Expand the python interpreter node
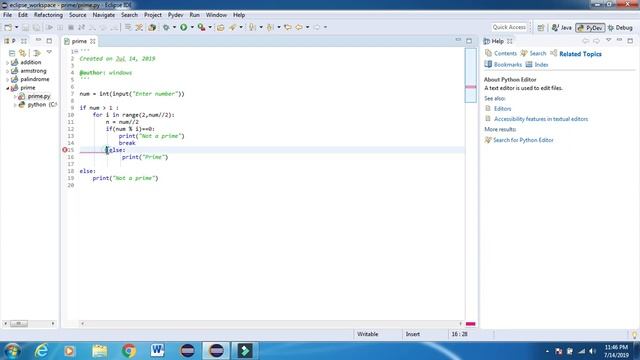This screenshot has width=640, height=360. point(15,105)
